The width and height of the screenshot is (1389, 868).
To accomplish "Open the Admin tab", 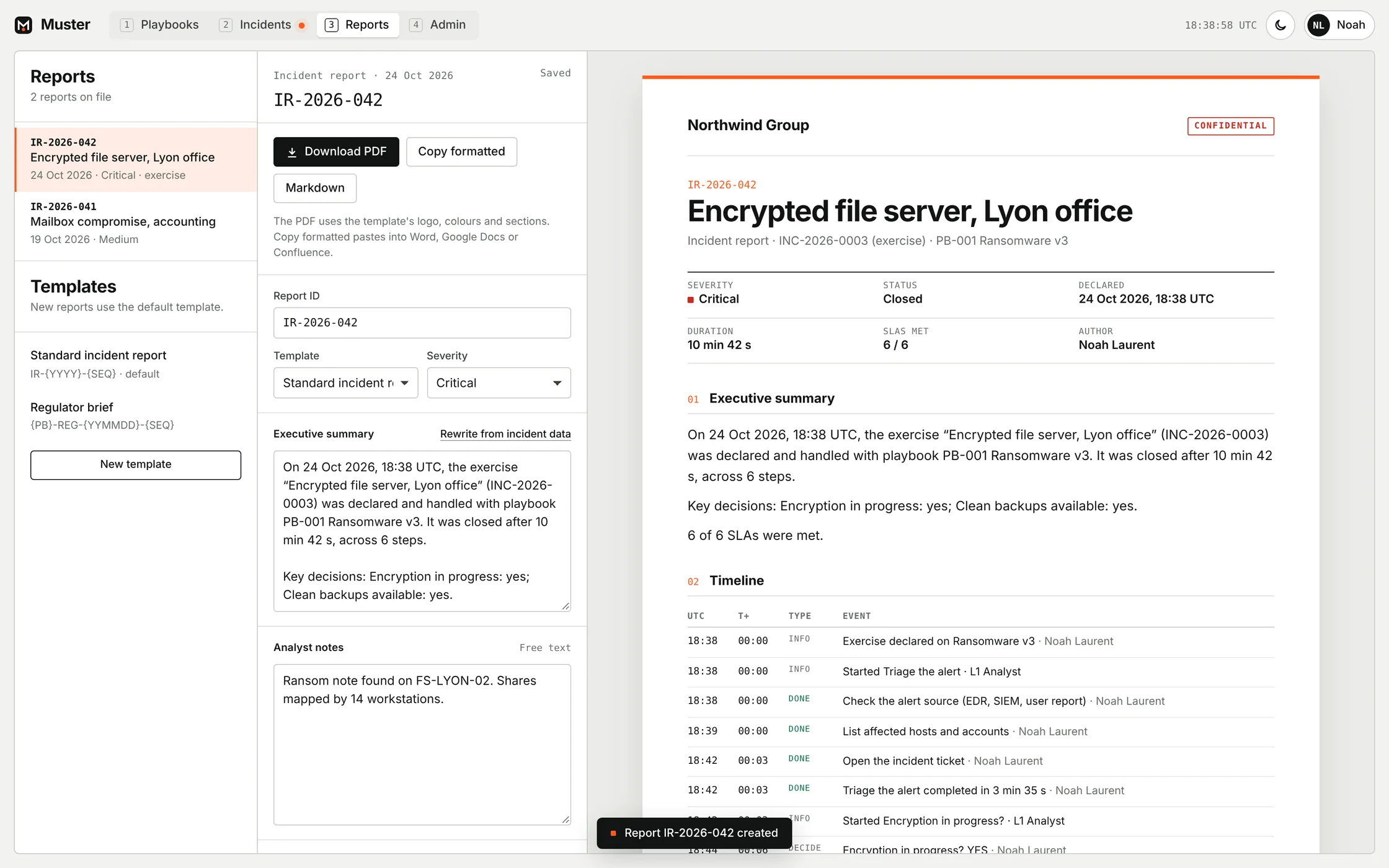I will (x=438, y=25).
